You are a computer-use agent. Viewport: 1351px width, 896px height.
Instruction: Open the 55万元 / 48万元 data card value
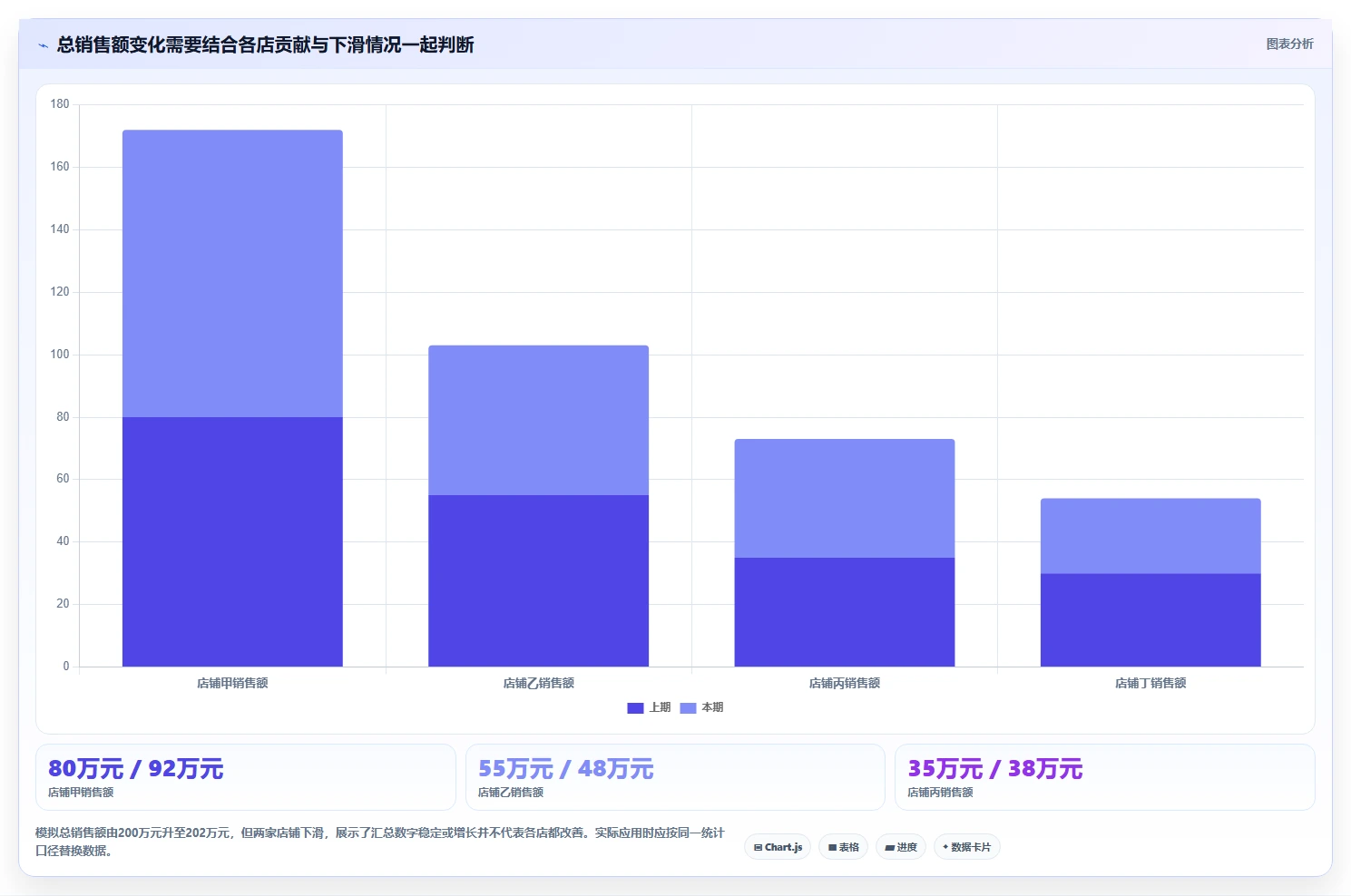point(566,769)
